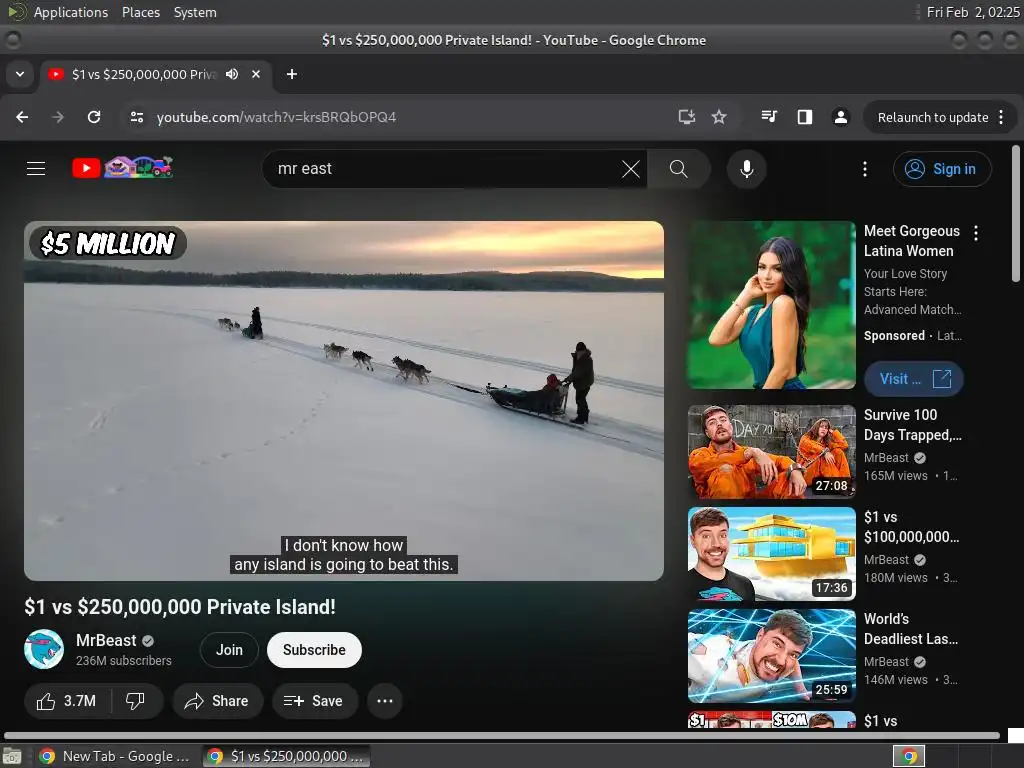The width and height of the screenshot is (1024, 768).
Task: Open YouTube settings three-dot menu
Action: 865,169
